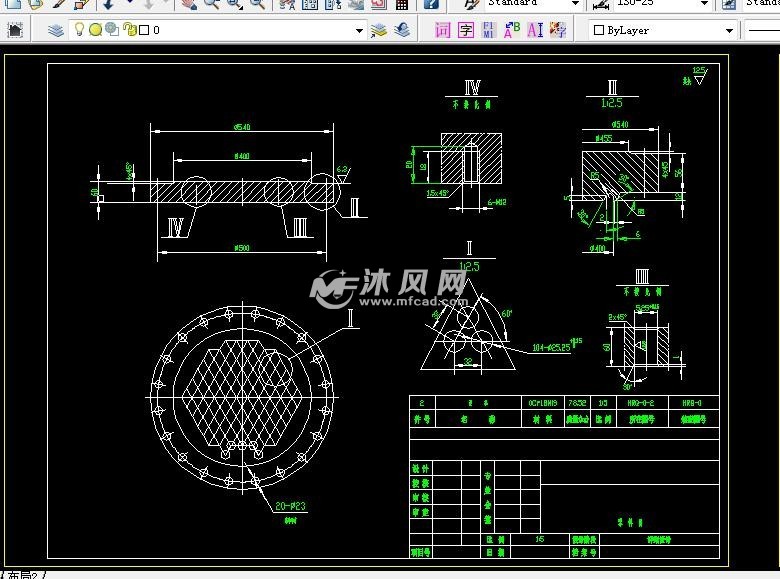Open the ByLayer color control dropdown

729,31
